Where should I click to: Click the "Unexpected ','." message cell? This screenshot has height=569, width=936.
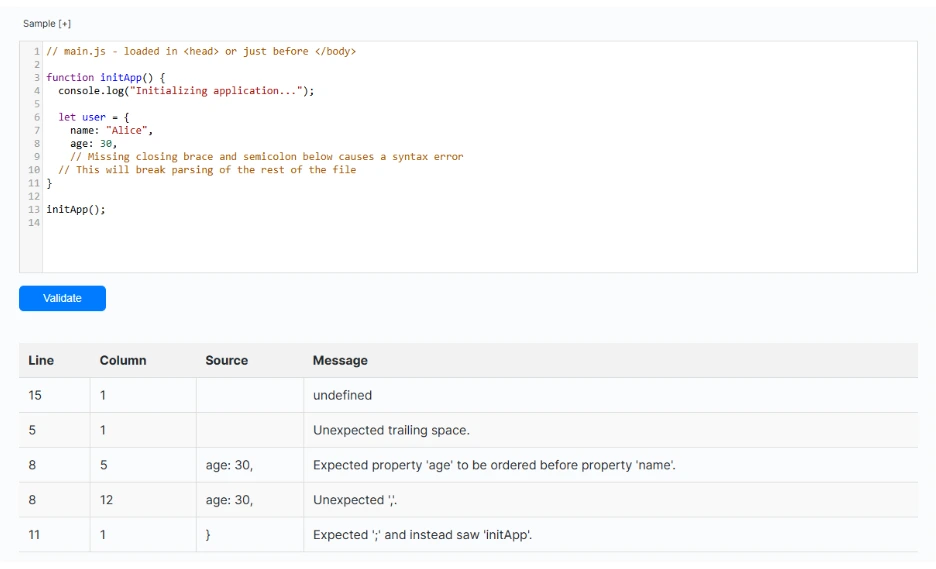(x=355, y=500)
